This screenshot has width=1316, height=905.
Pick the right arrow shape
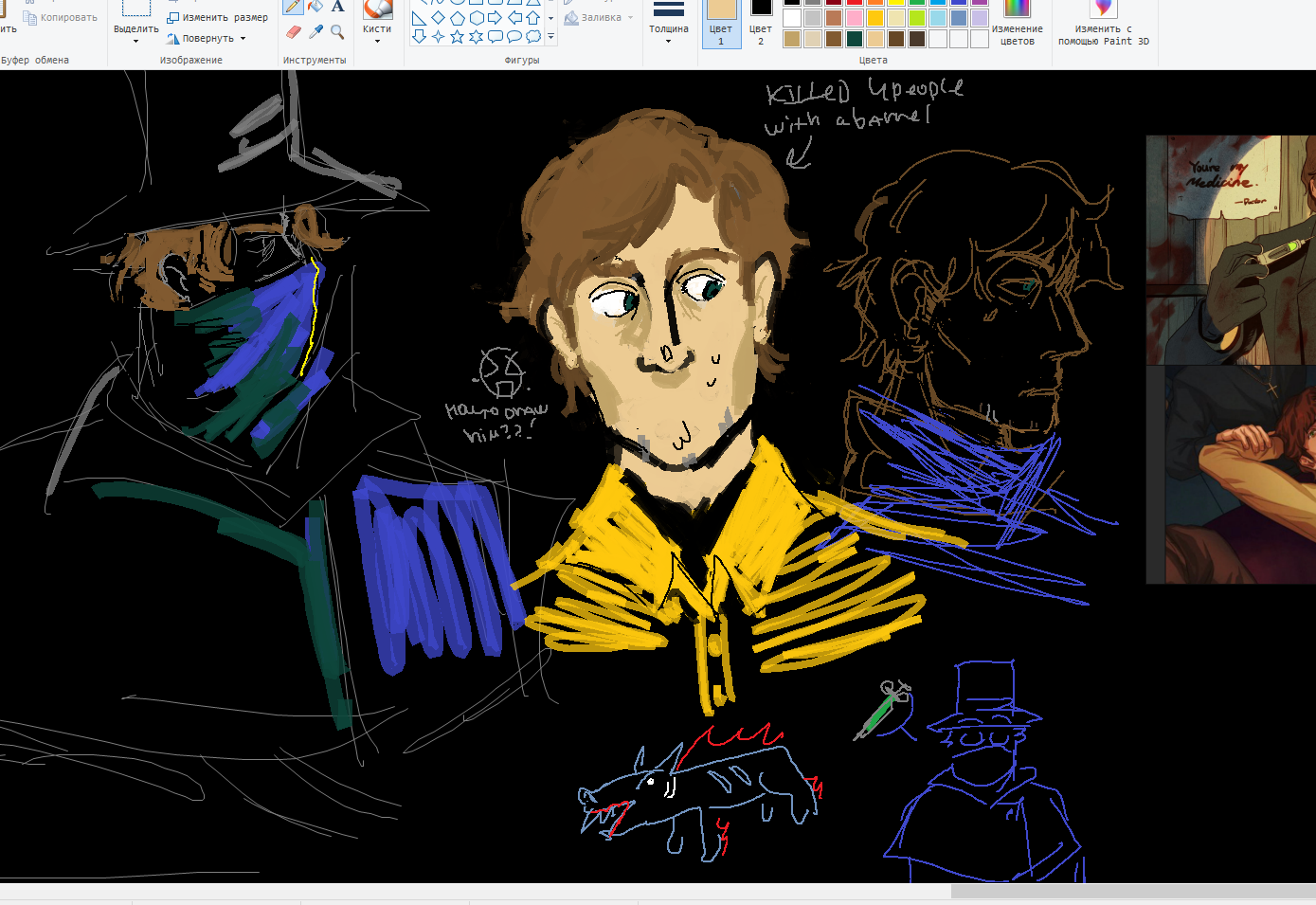[495, 18]
